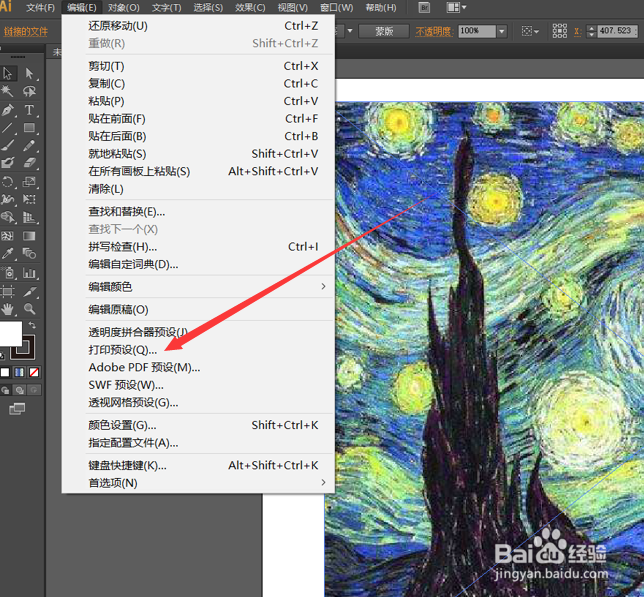This screenshot has height=597, width=644.
Task: Select the Pen tool
Action: (x=7, y=110)
